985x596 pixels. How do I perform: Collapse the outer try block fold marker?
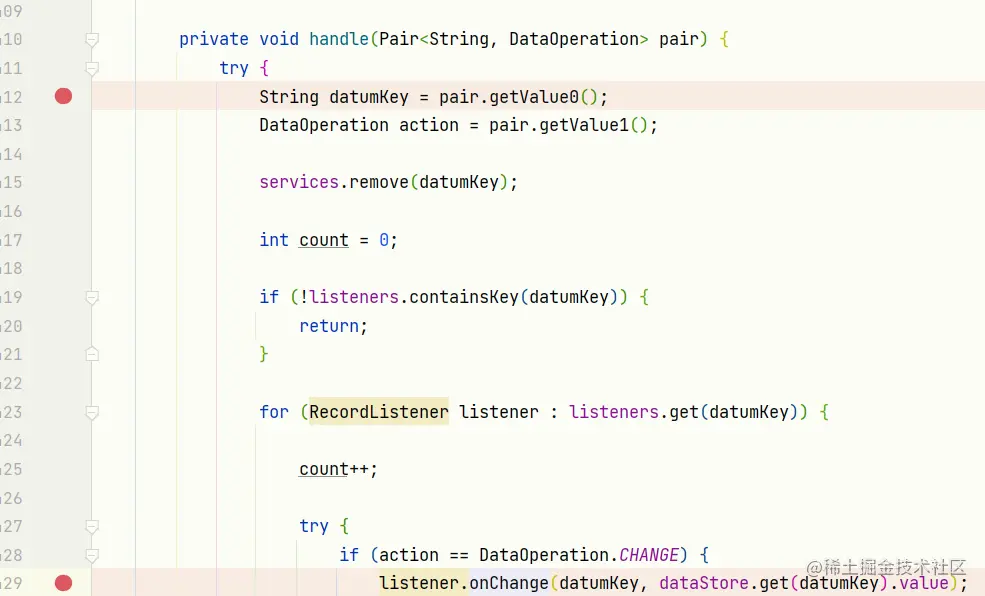point(92,68)
